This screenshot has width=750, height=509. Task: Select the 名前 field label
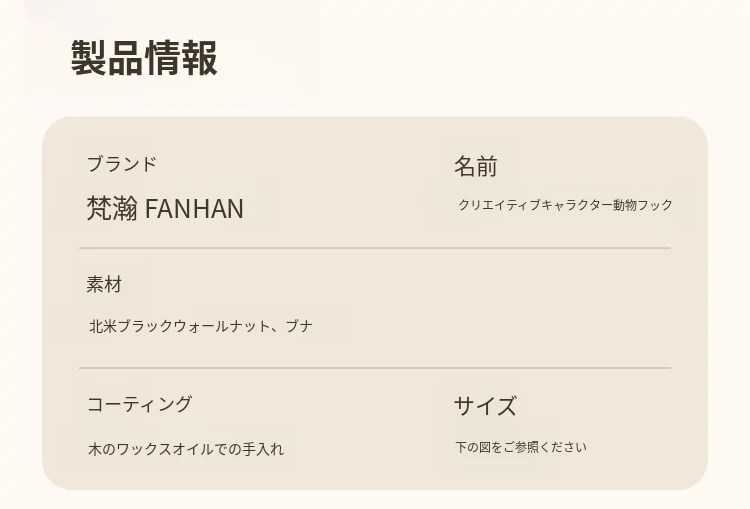[x=475, y=166]
